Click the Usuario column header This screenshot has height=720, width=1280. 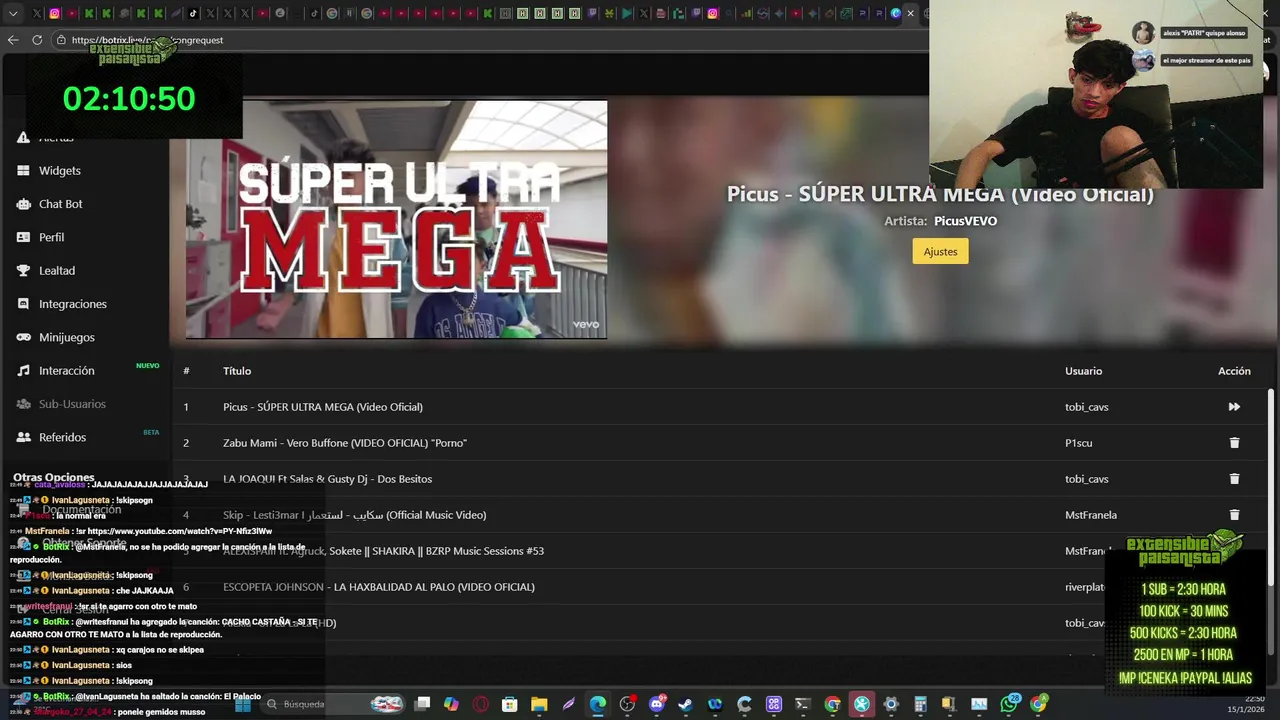pos(1083,371)
